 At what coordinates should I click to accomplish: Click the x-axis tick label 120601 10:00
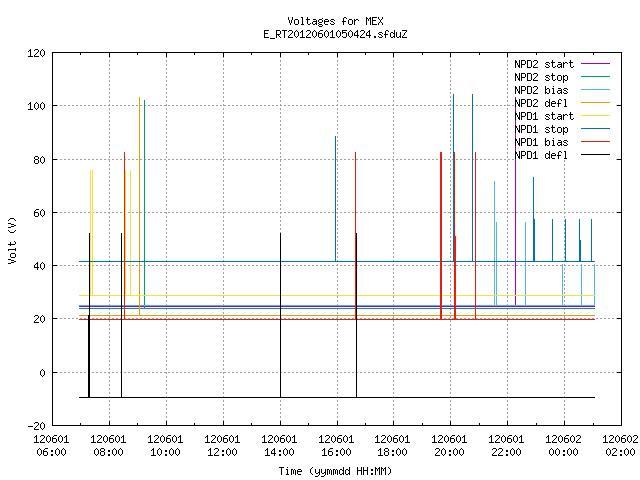(x=165, y=446)
